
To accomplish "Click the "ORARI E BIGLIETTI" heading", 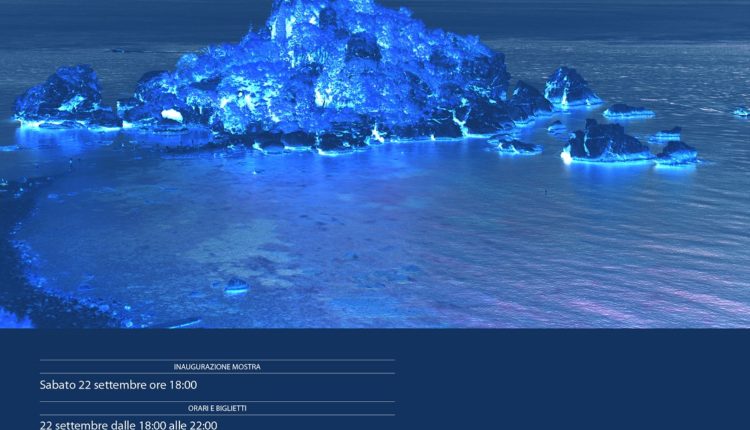I will pyautogui.click(x=217, y=408).
